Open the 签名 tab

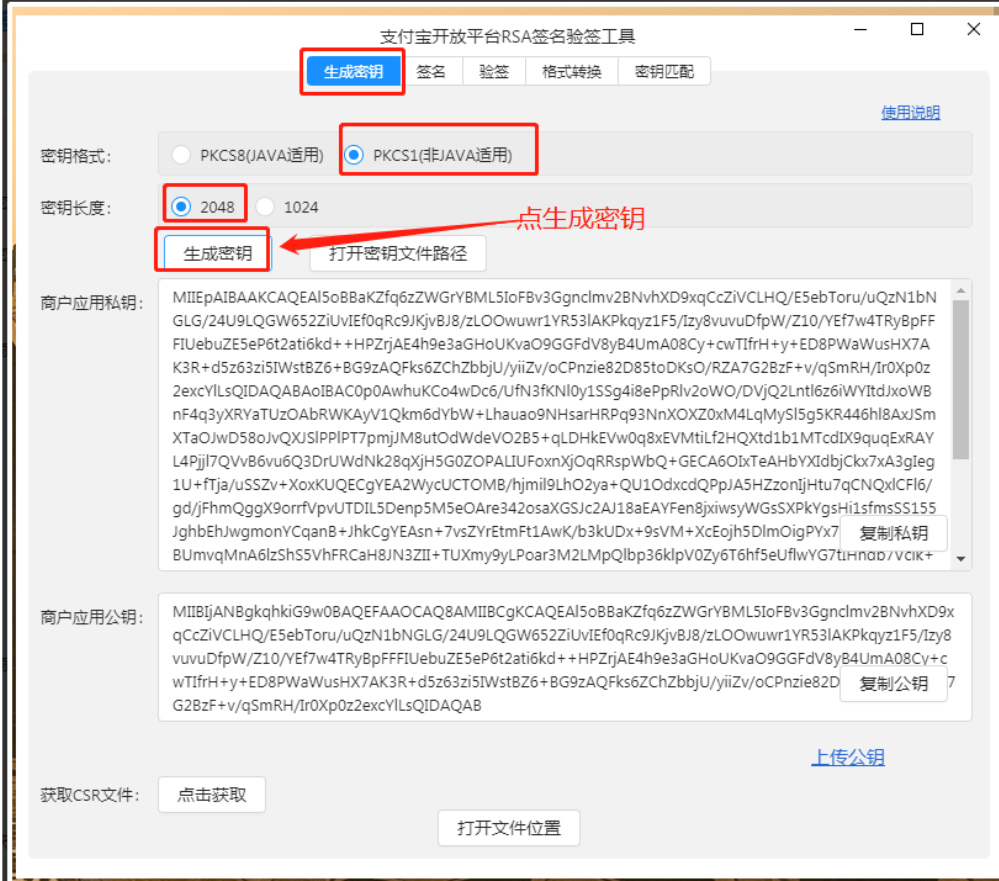pos(431,71)
